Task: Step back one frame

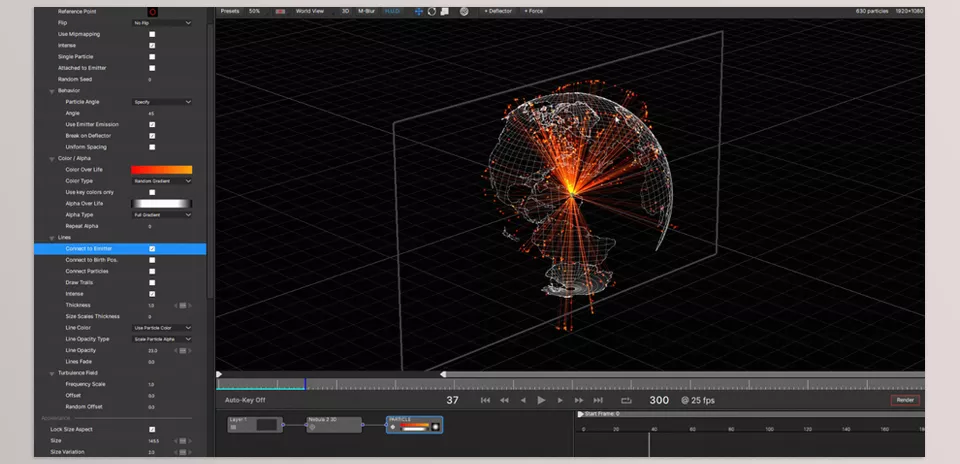Action: pos(523,400)
